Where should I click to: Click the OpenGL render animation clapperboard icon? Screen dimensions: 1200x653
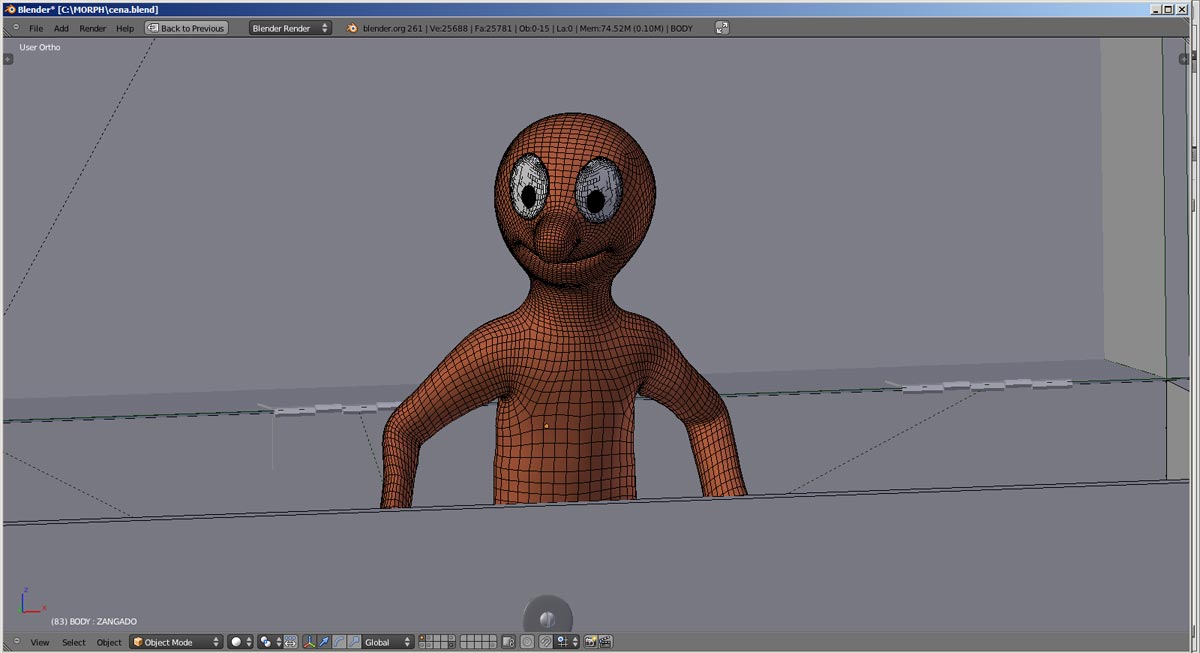tap(605, 641)
